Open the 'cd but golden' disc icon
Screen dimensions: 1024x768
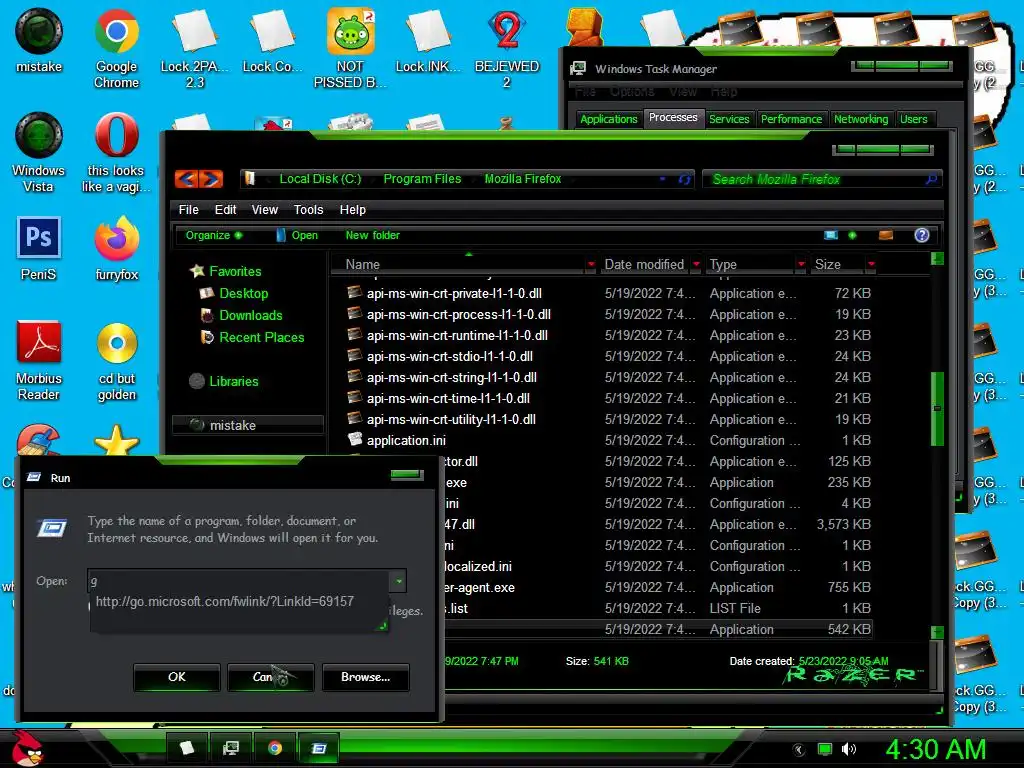coord(116,360)
